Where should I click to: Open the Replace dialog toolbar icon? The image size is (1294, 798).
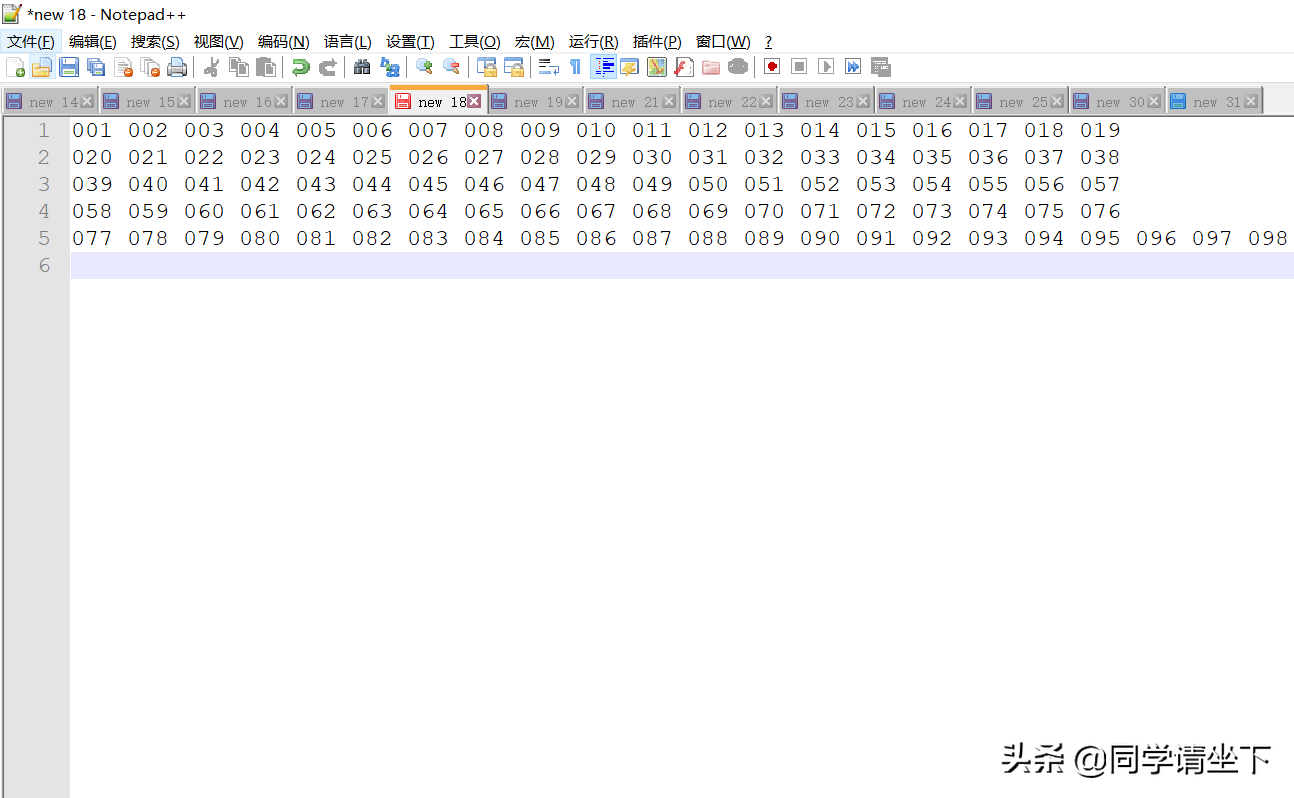[x=389, y=67]
